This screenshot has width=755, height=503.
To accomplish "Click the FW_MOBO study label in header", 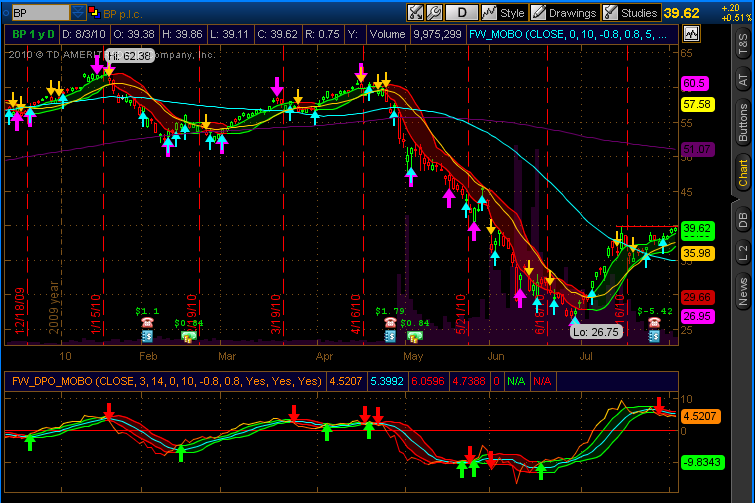I will [x=568, y=34].
